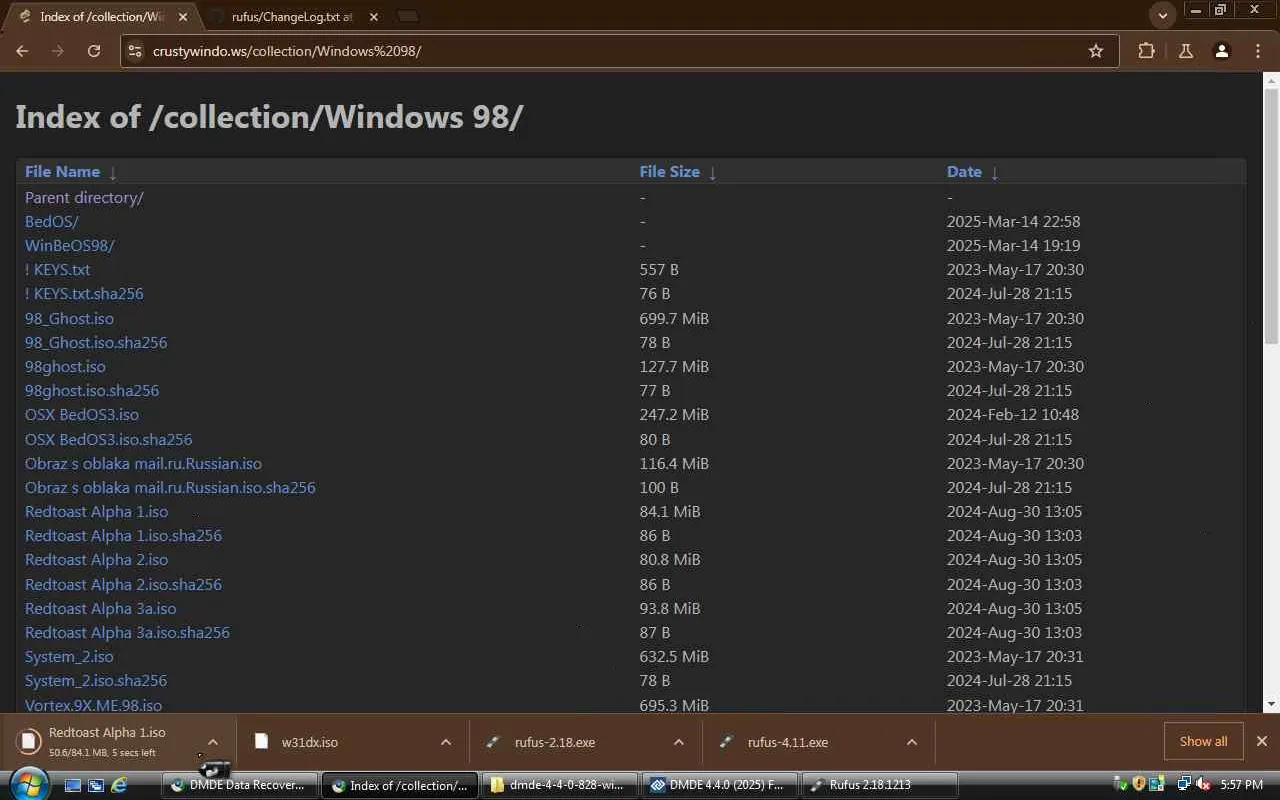
Task: Open the Parent directory link
Action: tap(84, 198)
